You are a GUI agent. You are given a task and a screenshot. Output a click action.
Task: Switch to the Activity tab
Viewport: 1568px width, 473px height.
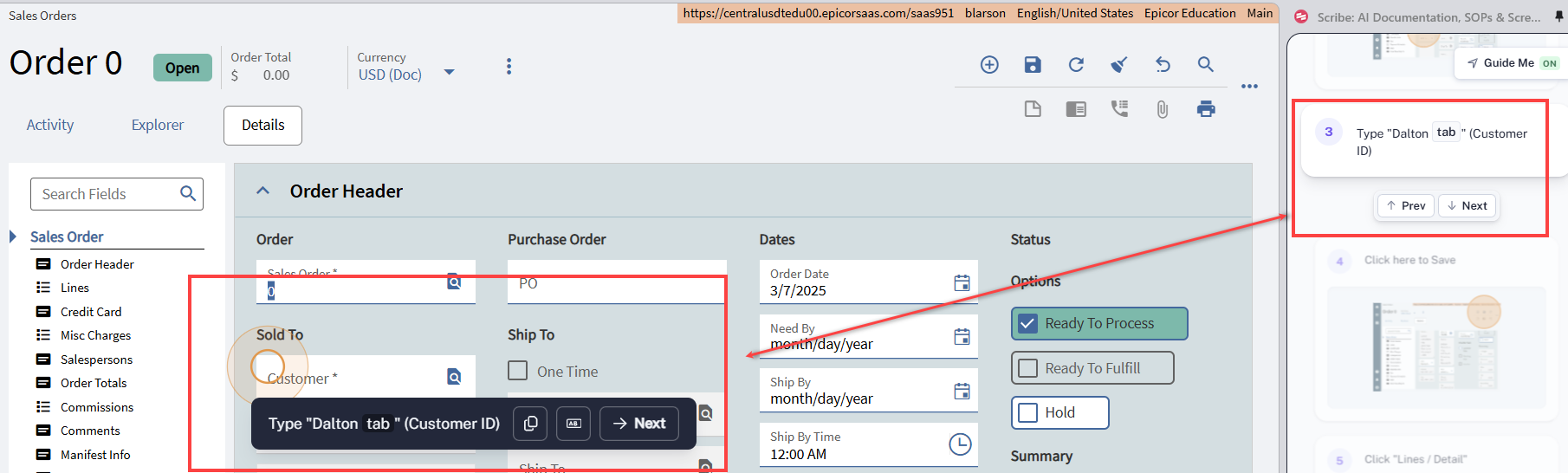(50, 125)
